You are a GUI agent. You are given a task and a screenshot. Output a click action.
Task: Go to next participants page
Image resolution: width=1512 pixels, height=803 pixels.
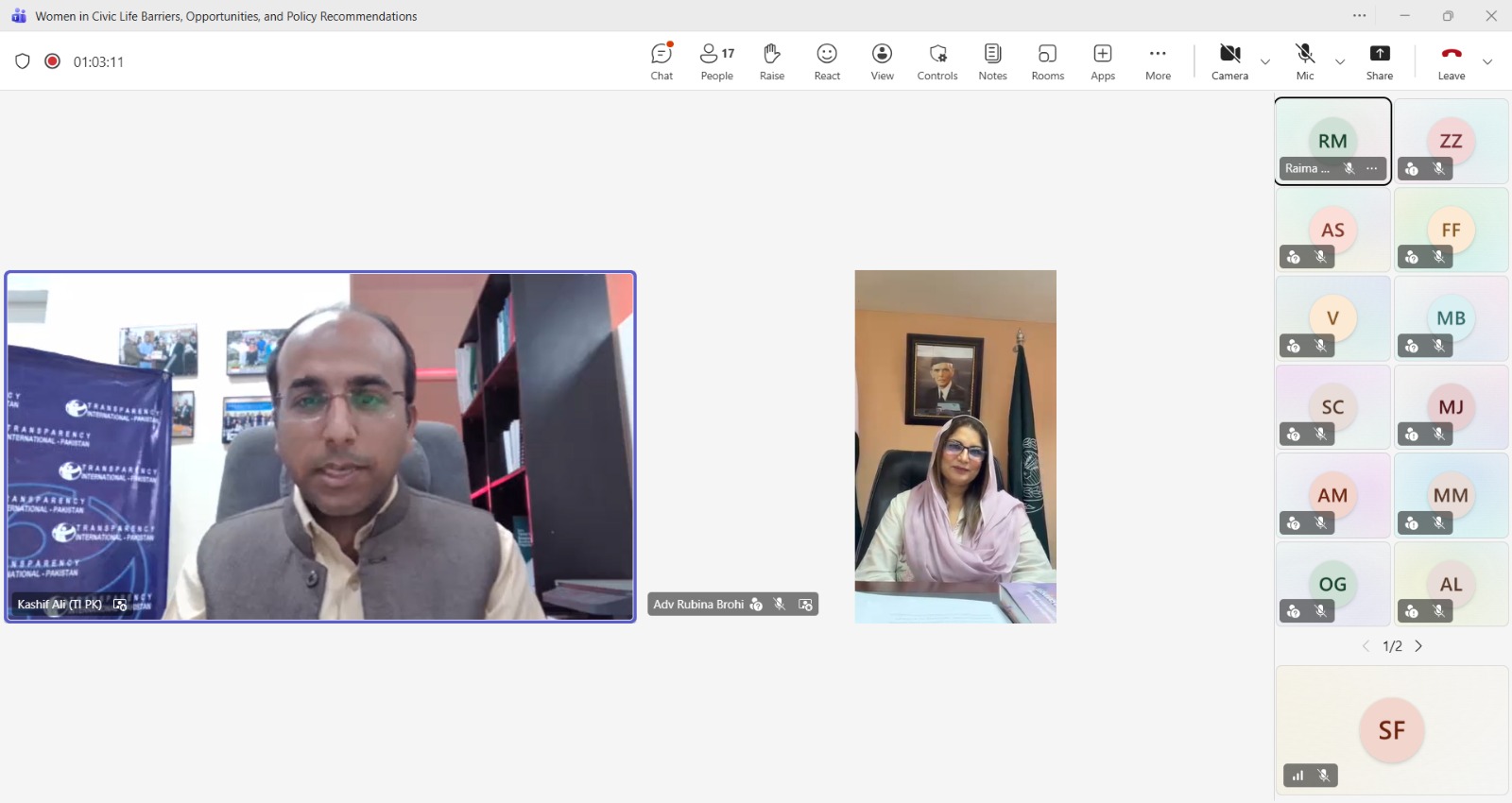1418,646
